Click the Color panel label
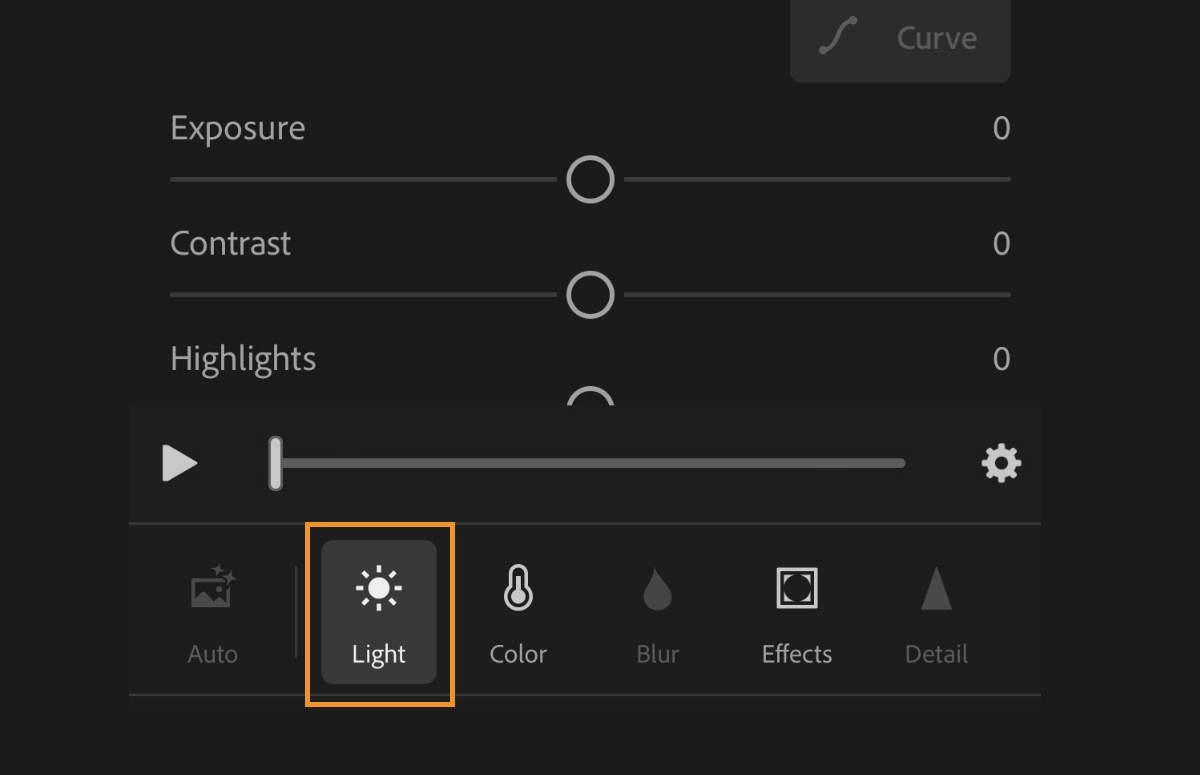This screenshot has height=775, width=1200. [x=517, y=654]
